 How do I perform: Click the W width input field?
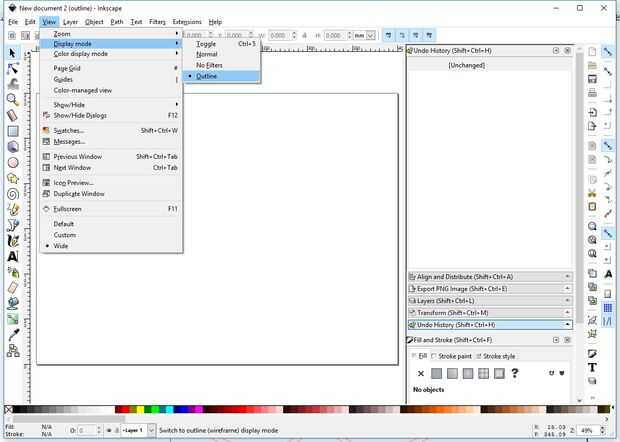tap(280, 36)
